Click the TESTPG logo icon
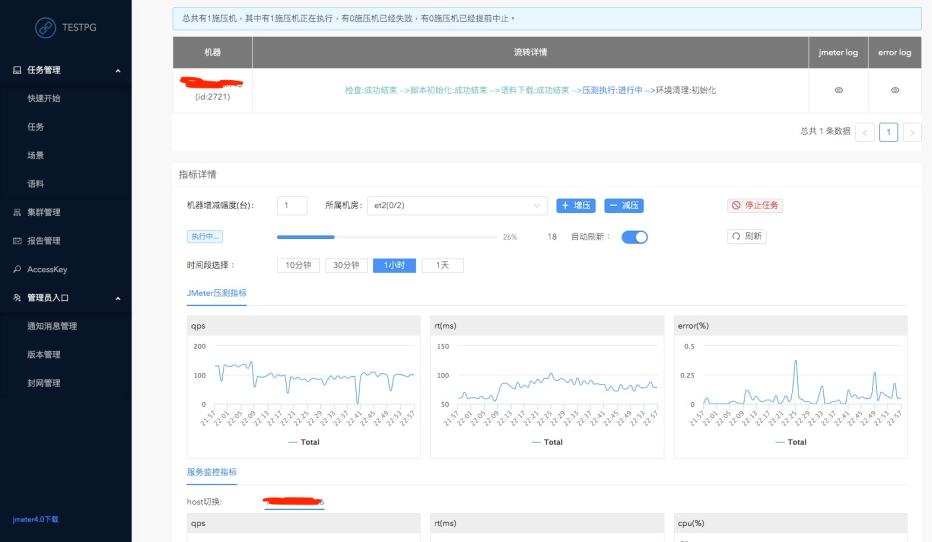The image size is (932, 542). pos(45,27)
